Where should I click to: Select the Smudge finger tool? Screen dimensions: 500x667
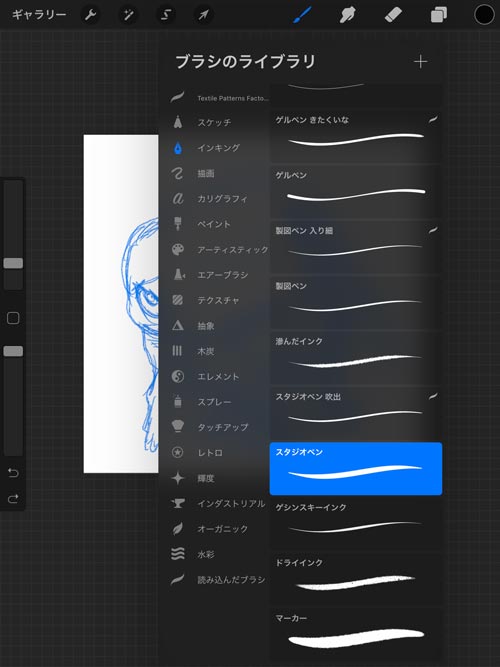pyautogui.click(x=347, y=15)
